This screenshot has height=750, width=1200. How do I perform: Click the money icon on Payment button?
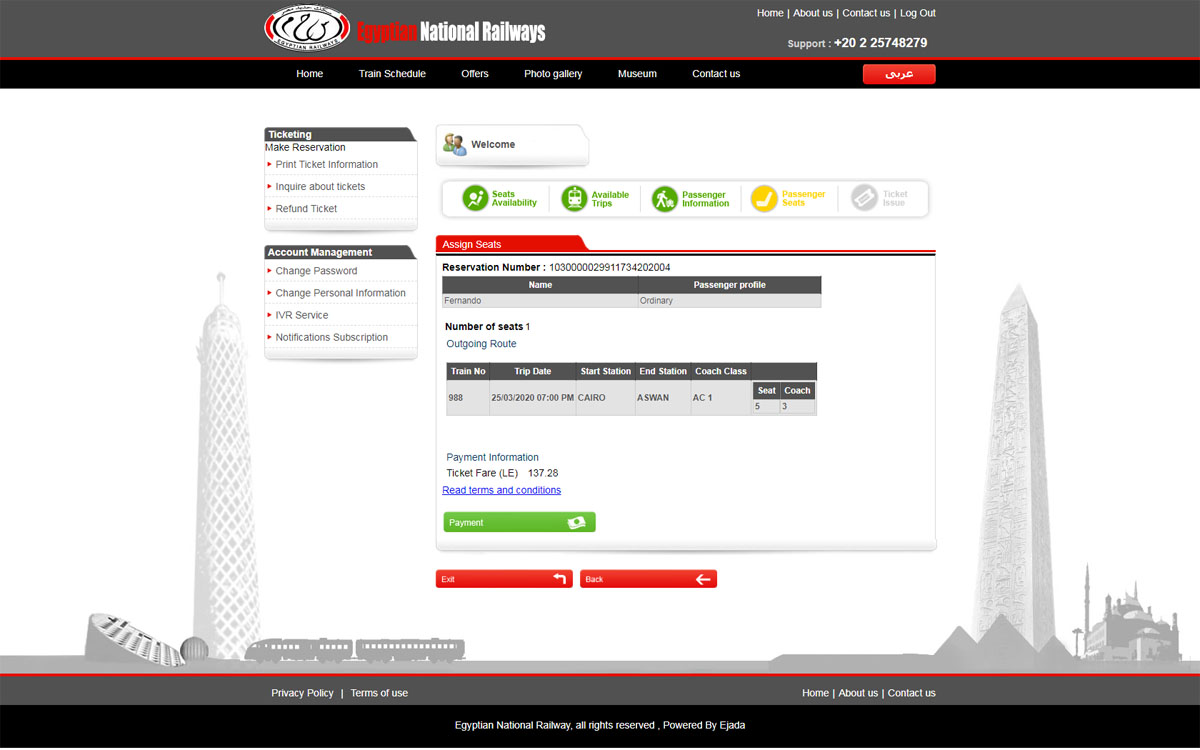click(576, 522)
